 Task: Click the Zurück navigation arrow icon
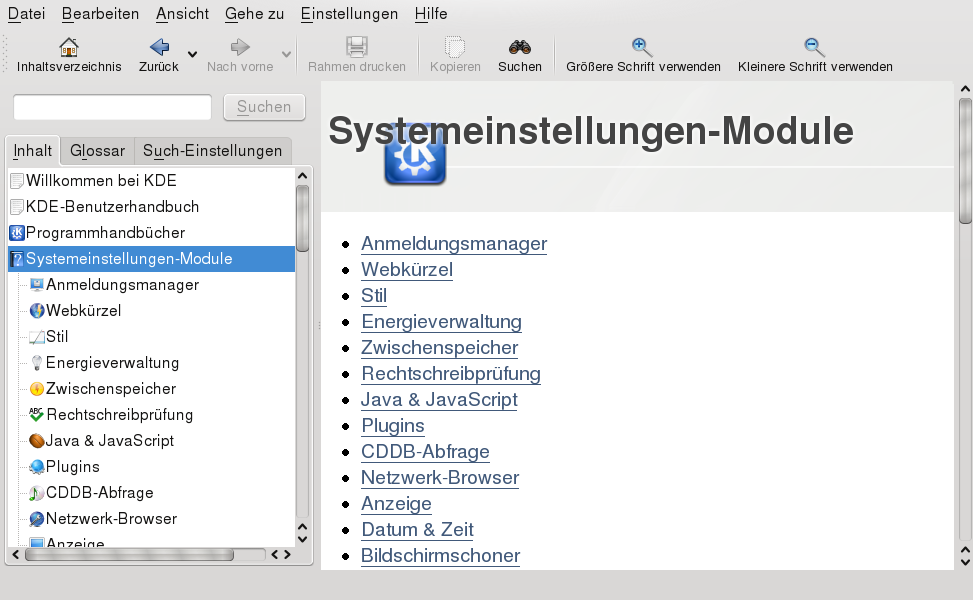(158, 47)
